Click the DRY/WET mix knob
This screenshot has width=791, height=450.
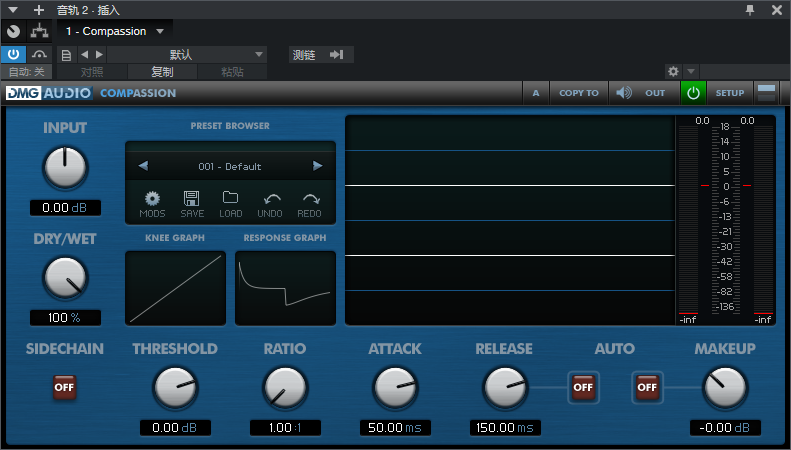pos(65,277)
